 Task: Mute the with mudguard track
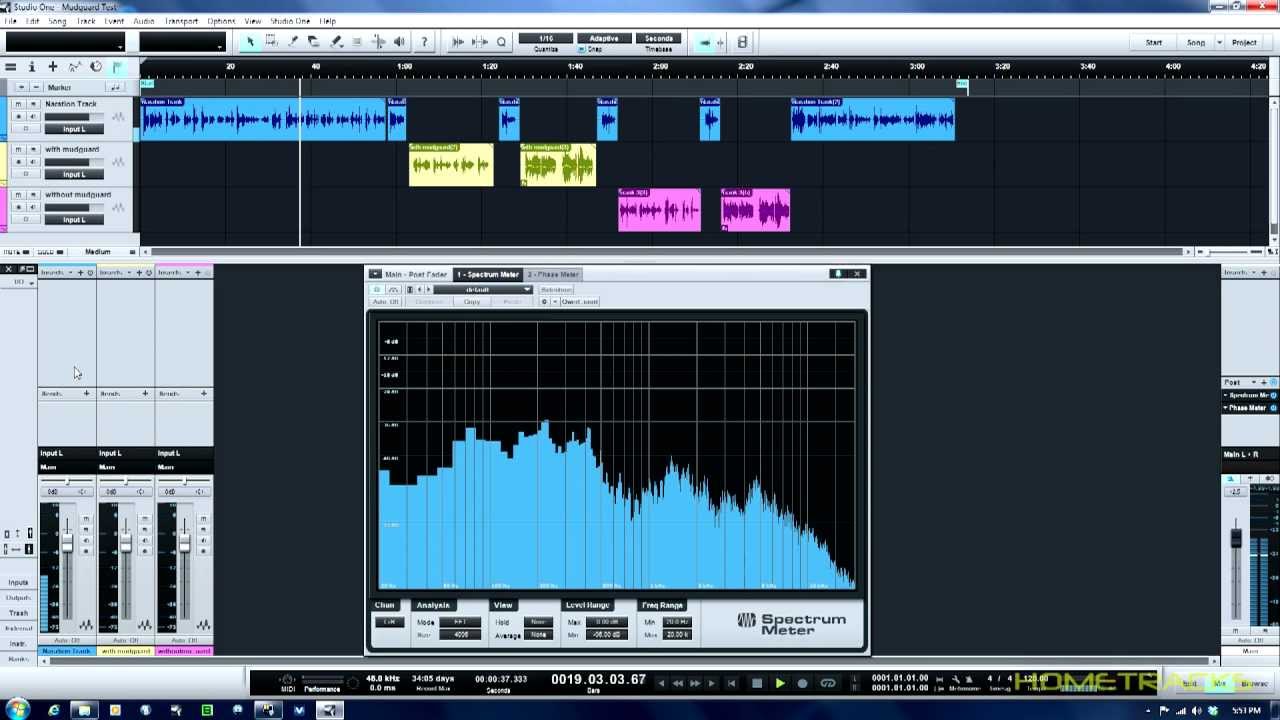[x=18, y=149]
